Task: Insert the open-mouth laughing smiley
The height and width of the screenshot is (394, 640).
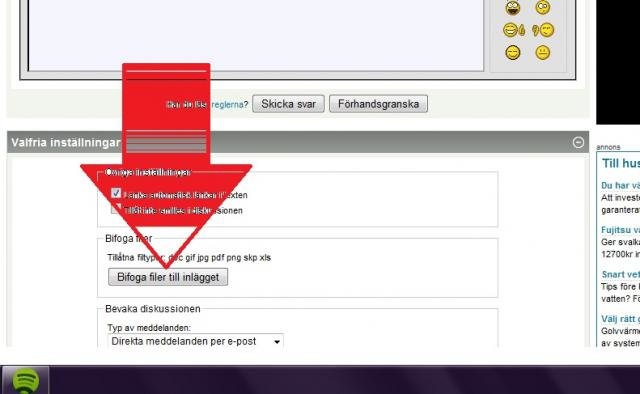Action: point(513,8)
